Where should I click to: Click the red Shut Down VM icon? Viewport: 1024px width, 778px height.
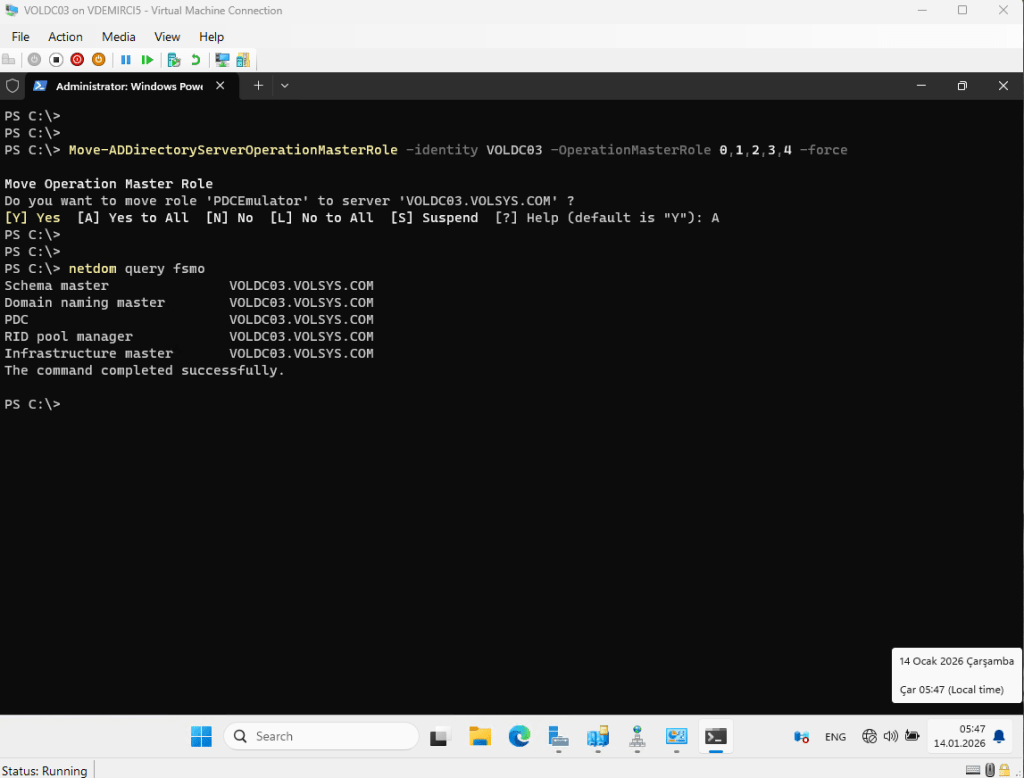tap(77, 60)
